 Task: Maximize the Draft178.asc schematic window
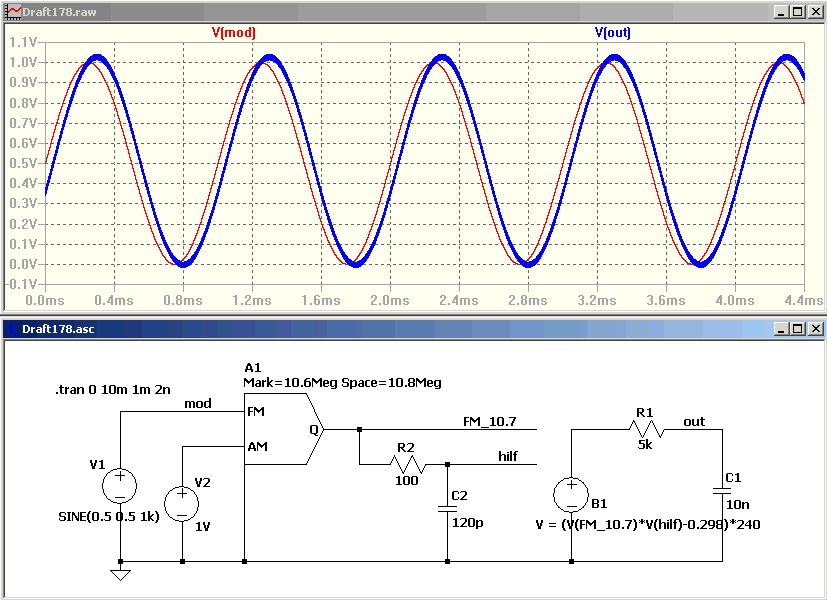(x=798, y=329)
